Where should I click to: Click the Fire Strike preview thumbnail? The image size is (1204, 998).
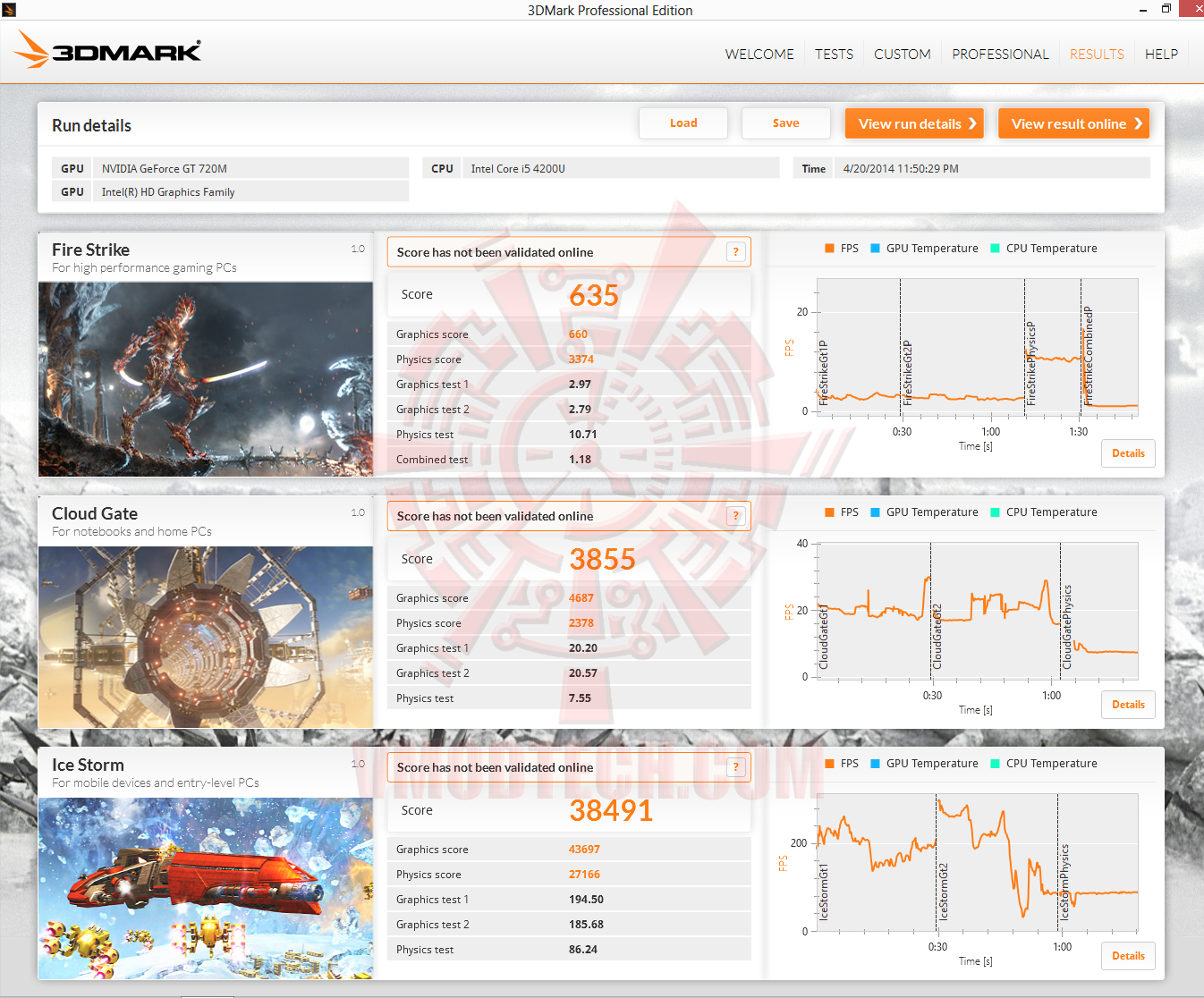[x=206, y=379]
